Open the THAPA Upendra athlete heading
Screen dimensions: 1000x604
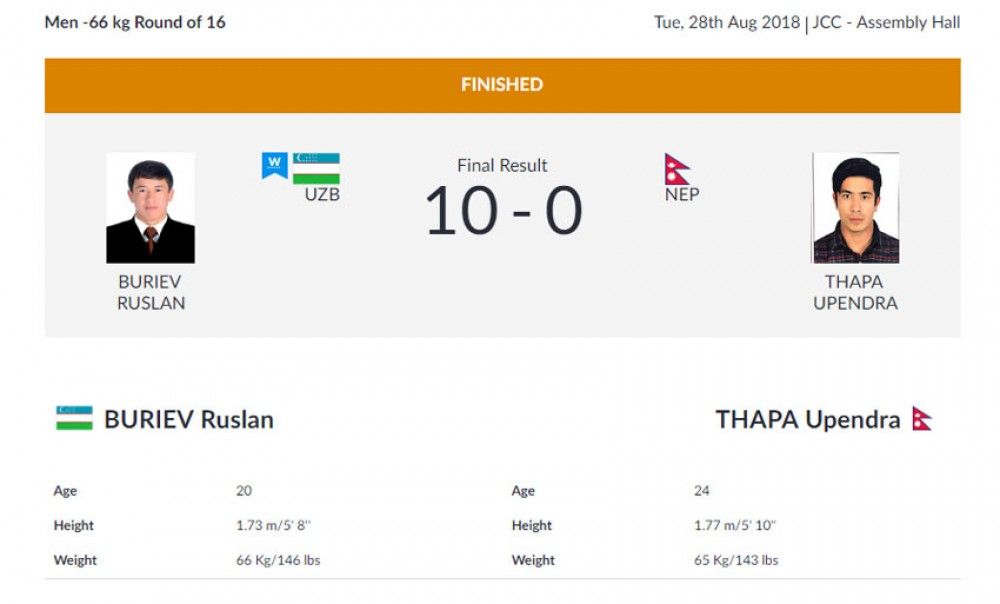pos(807,420)
